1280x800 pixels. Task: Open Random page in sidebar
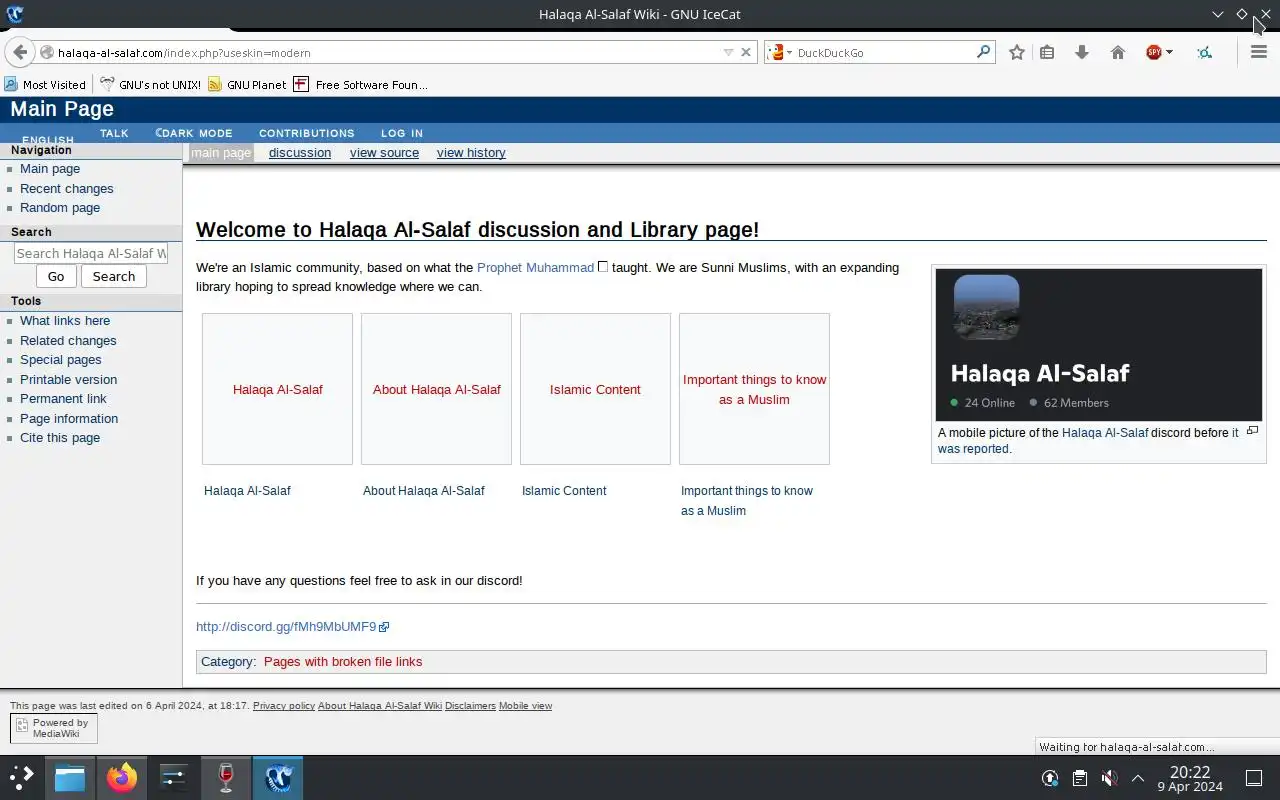click(60, 208)
